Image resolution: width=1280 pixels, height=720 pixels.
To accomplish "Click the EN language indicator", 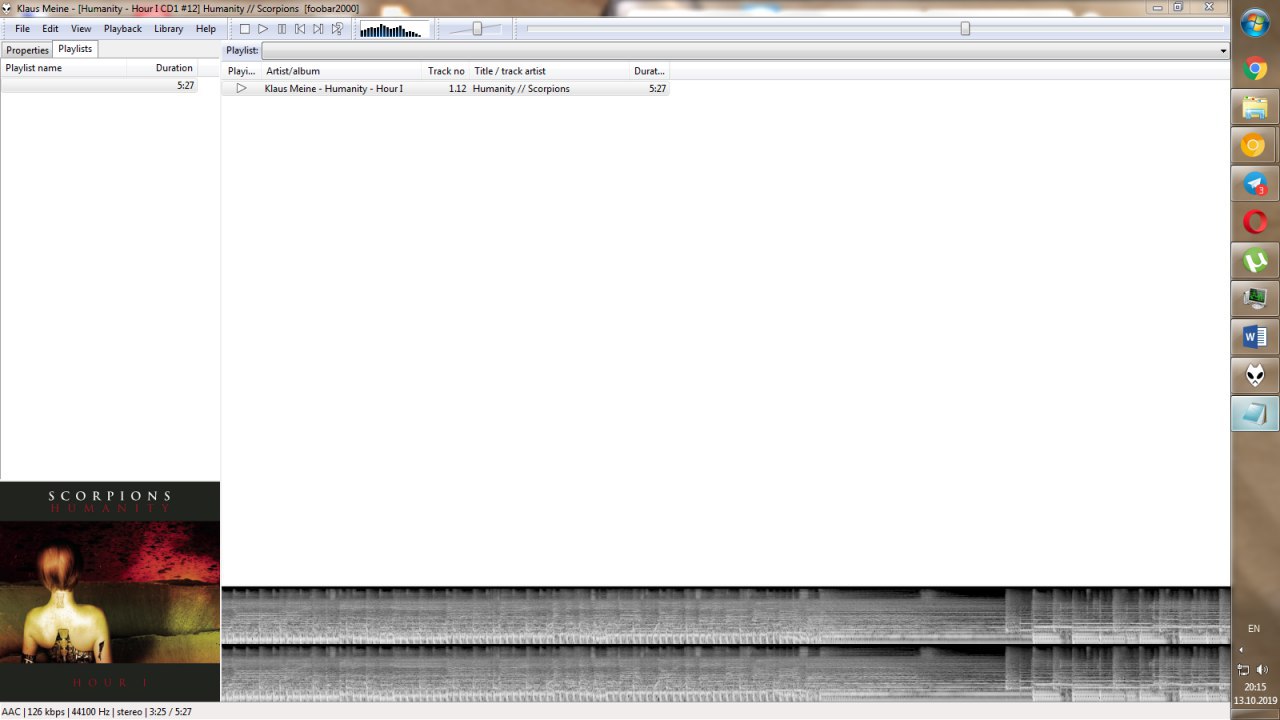I will [1254, 628].
